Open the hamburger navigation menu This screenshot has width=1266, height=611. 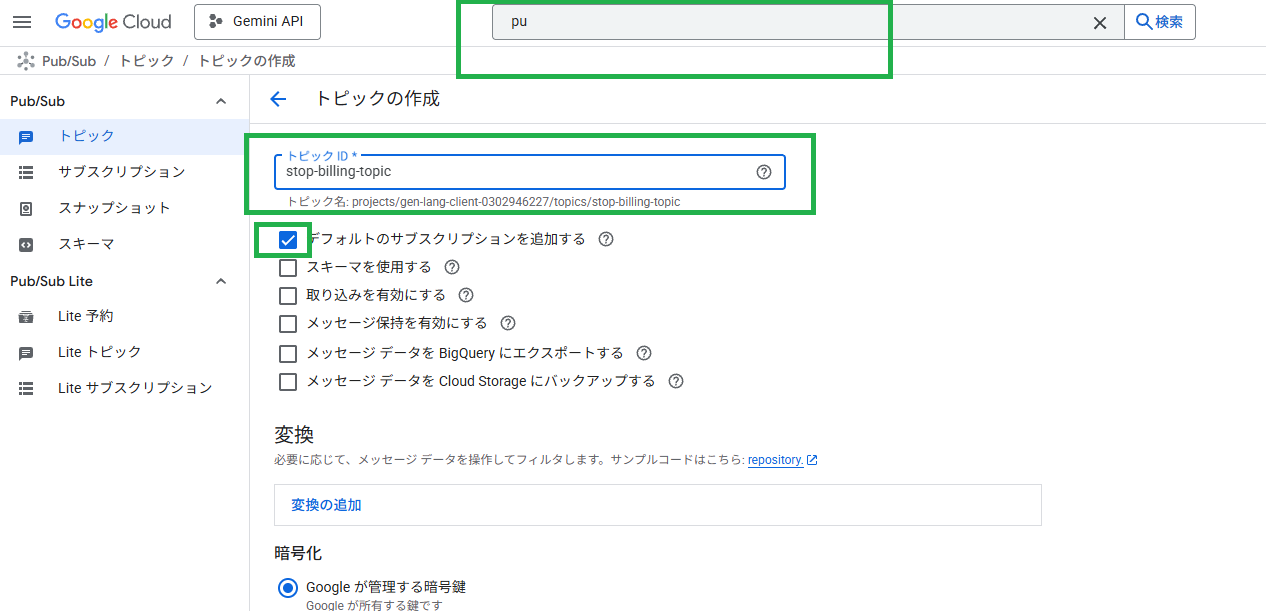tap(22, 22)
